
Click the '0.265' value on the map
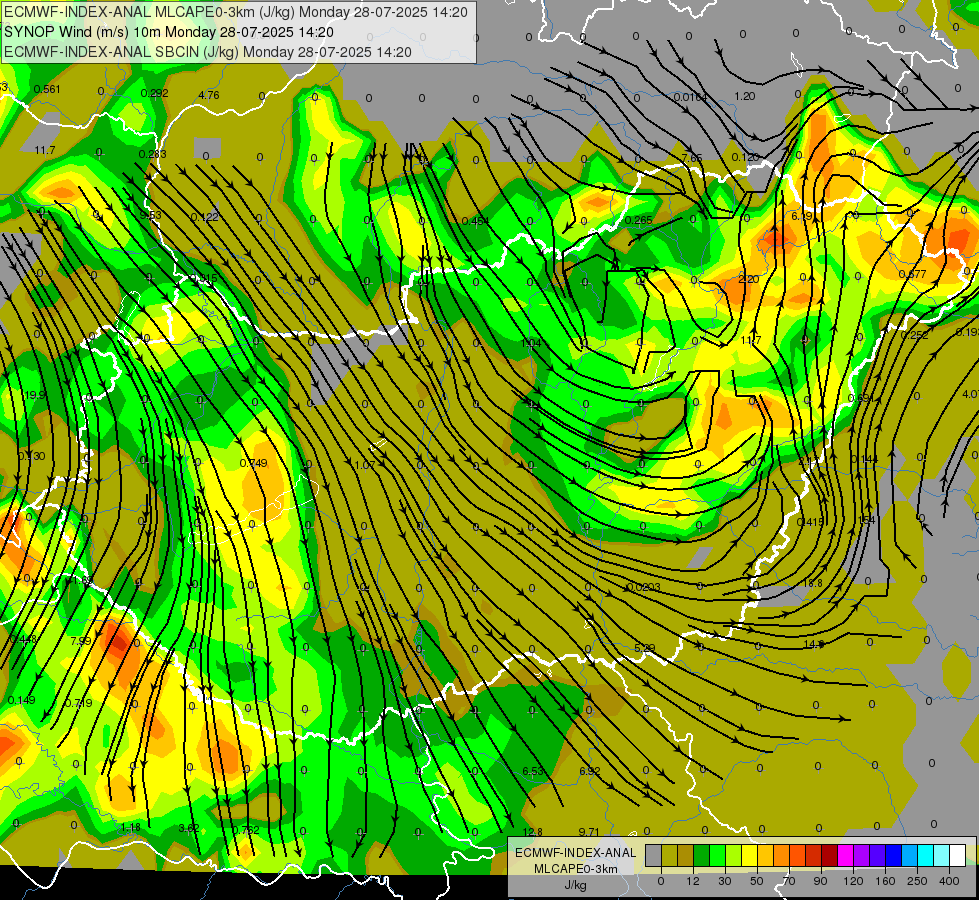pyautogui.click(x=638, y=220)
